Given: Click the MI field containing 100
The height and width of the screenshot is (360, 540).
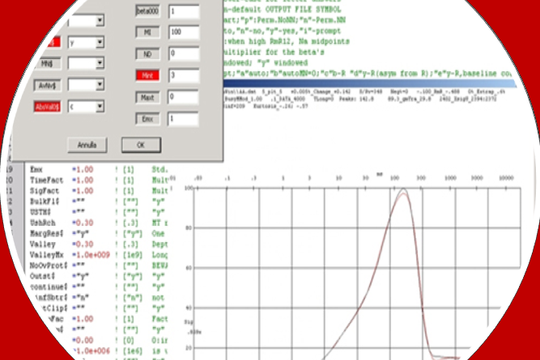Looking at the screenshot, I should [184, 32].
